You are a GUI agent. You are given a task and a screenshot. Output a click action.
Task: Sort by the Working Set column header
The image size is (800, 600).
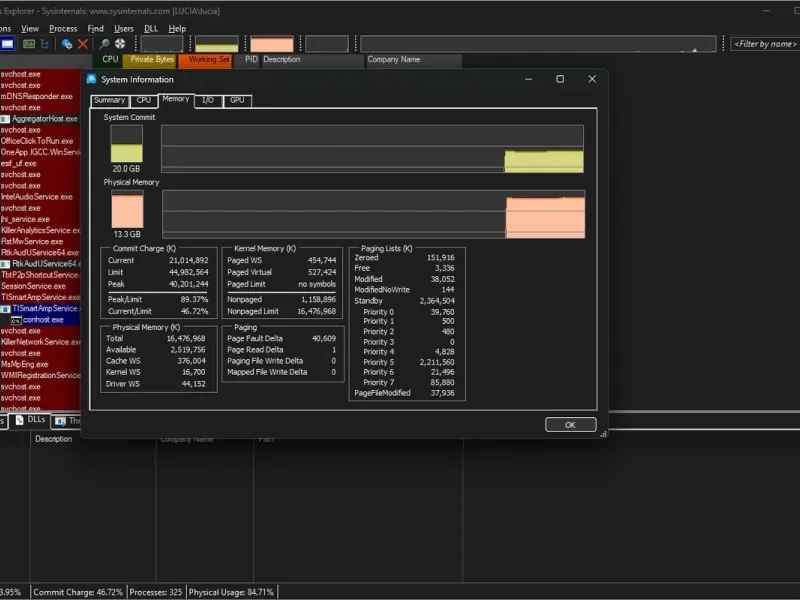[x=209, y=60]
